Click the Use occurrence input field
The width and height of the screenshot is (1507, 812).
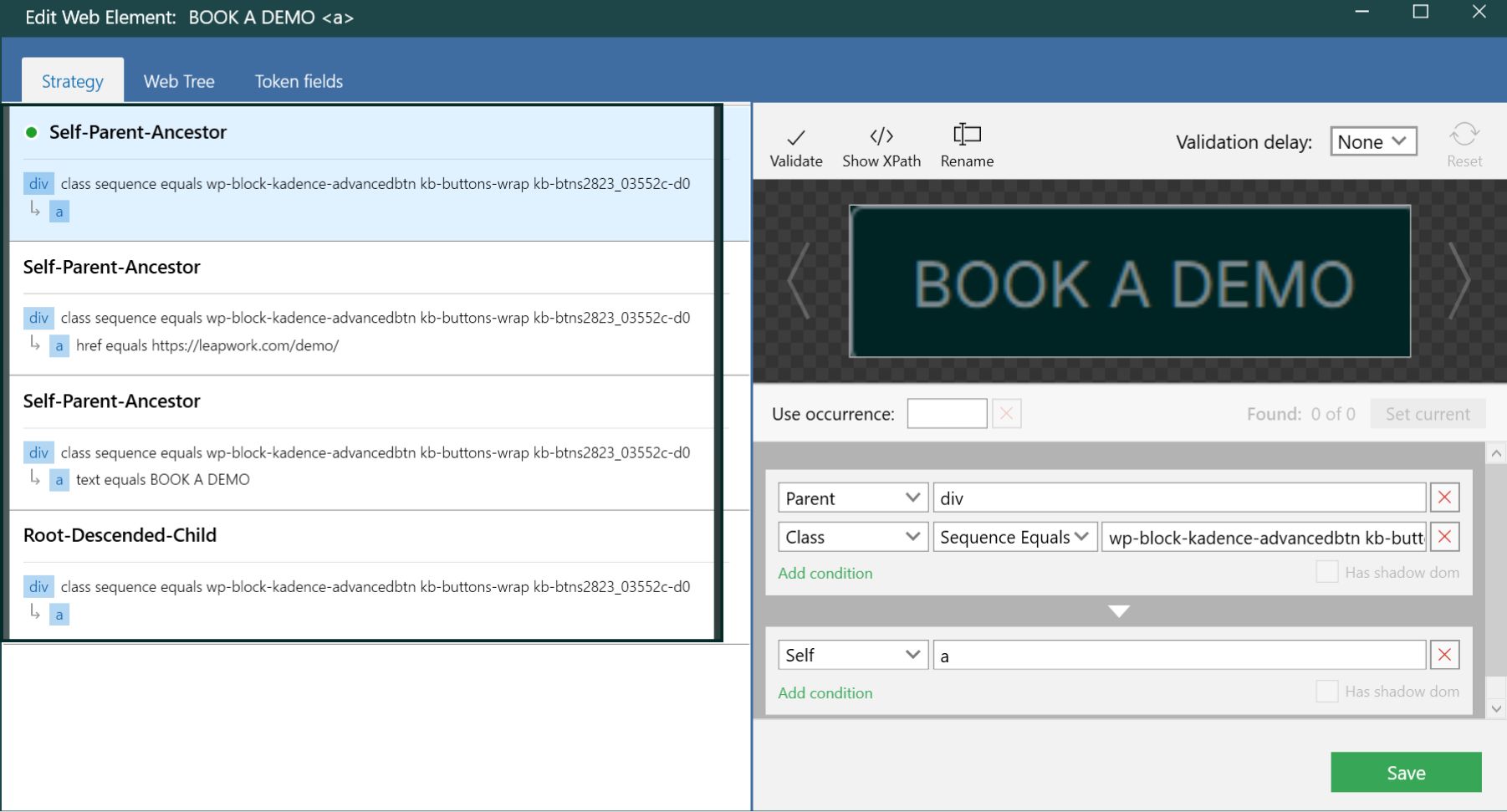tap(947, 413)
